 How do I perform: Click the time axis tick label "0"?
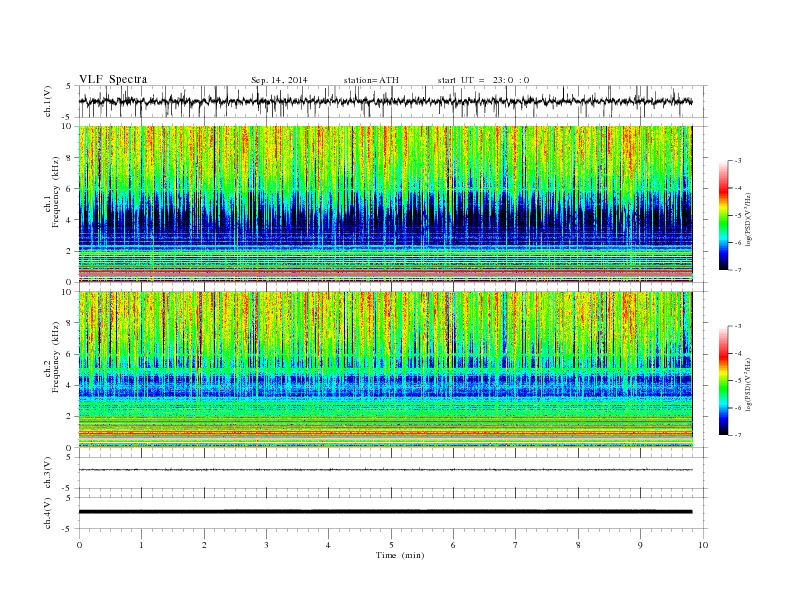pos(79,545)
